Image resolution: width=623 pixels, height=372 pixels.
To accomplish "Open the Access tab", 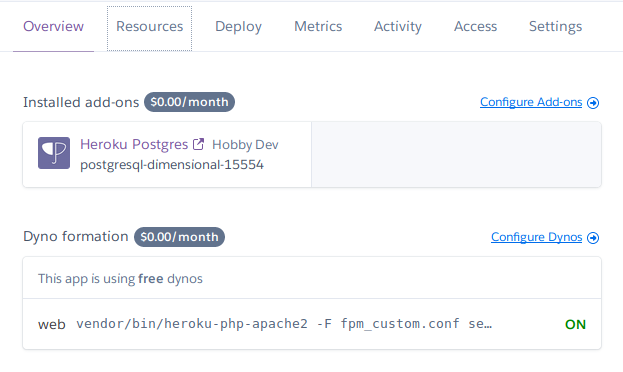I will pyautogui.click(x=476, y=26).
